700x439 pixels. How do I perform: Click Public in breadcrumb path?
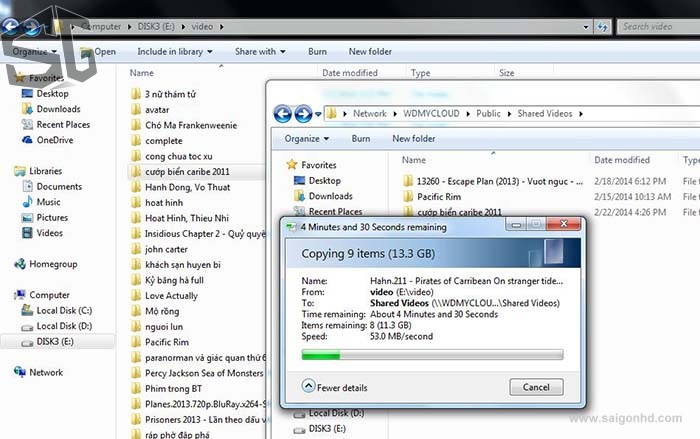[488, 114]
